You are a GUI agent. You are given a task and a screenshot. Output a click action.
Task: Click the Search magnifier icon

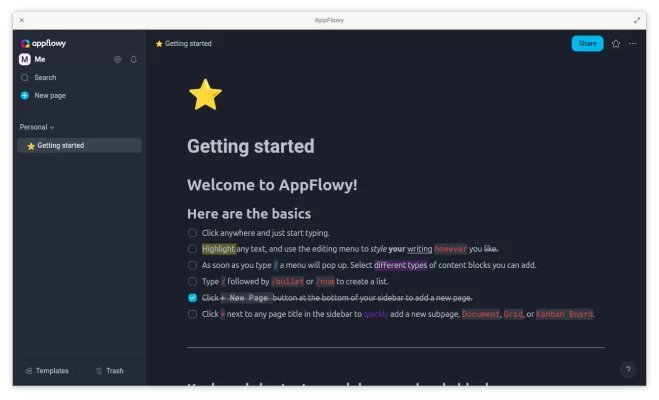(x=25, y=78)
